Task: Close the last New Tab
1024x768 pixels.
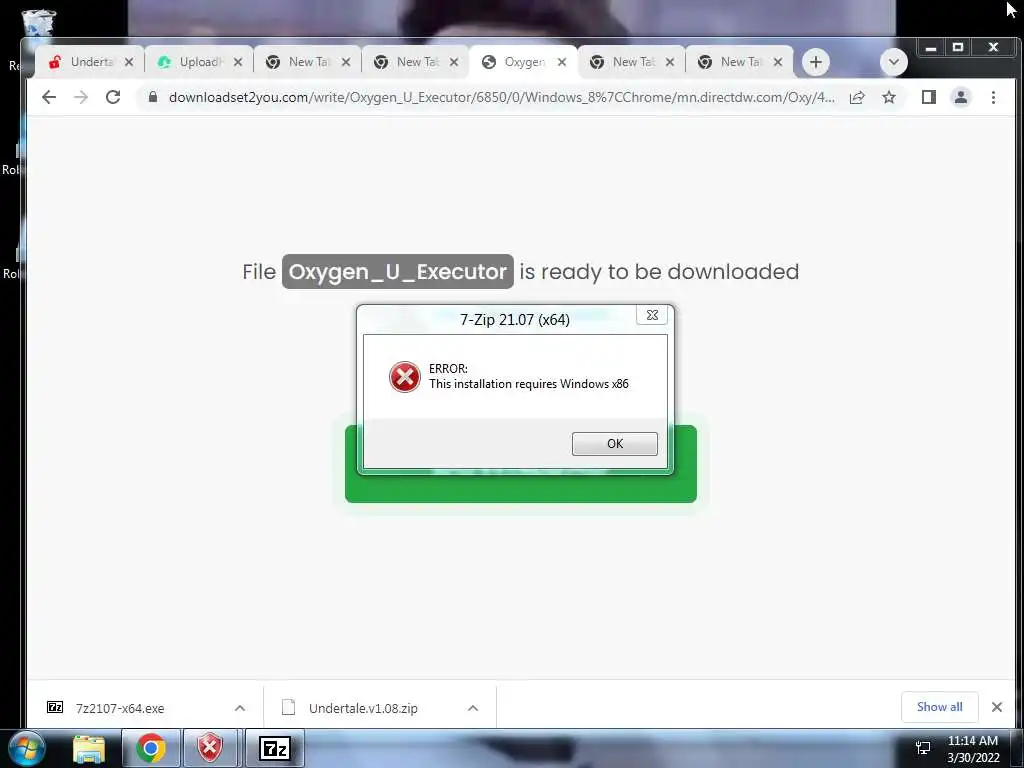Action: tap(778, 62)
